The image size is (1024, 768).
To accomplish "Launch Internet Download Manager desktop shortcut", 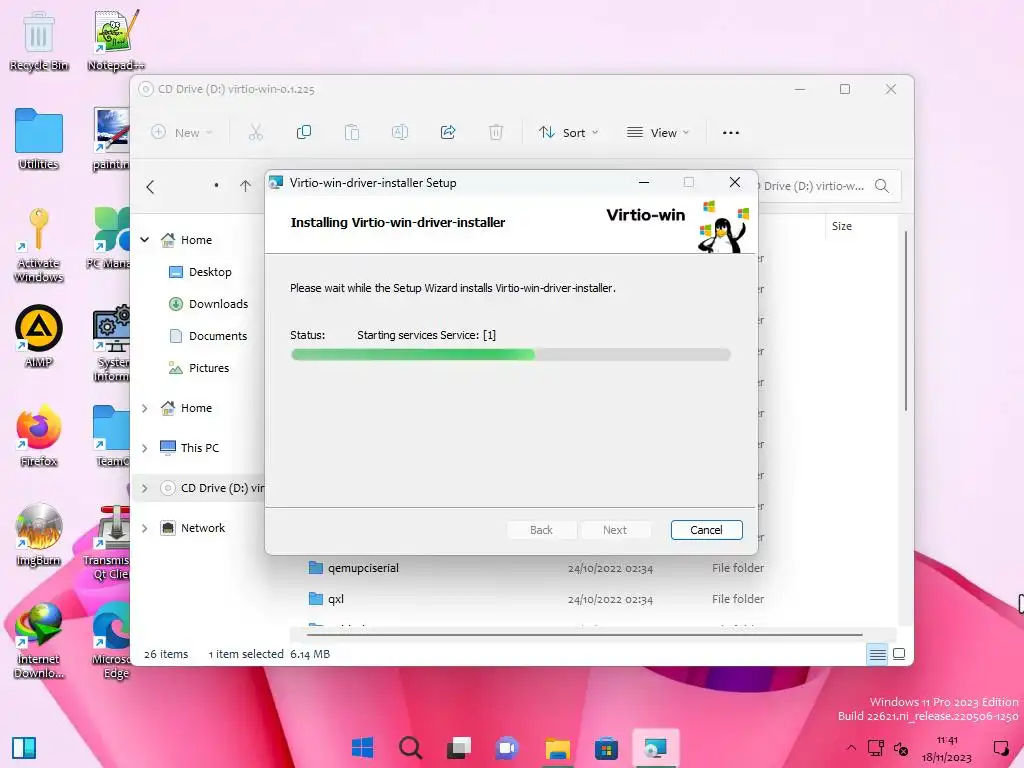I will click(39, 640).
